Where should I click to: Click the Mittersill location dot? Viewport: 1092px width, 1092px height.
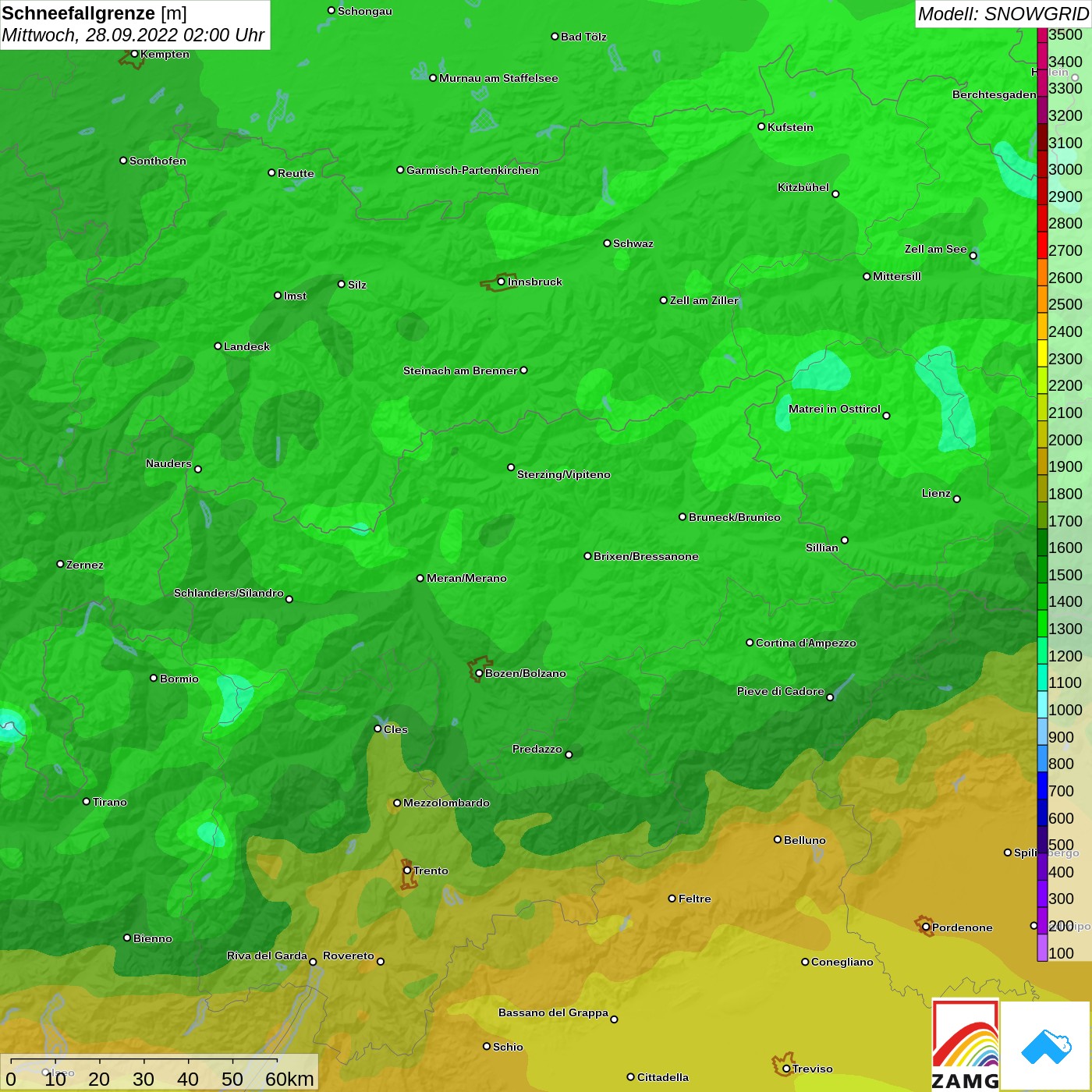pos(867,276)
